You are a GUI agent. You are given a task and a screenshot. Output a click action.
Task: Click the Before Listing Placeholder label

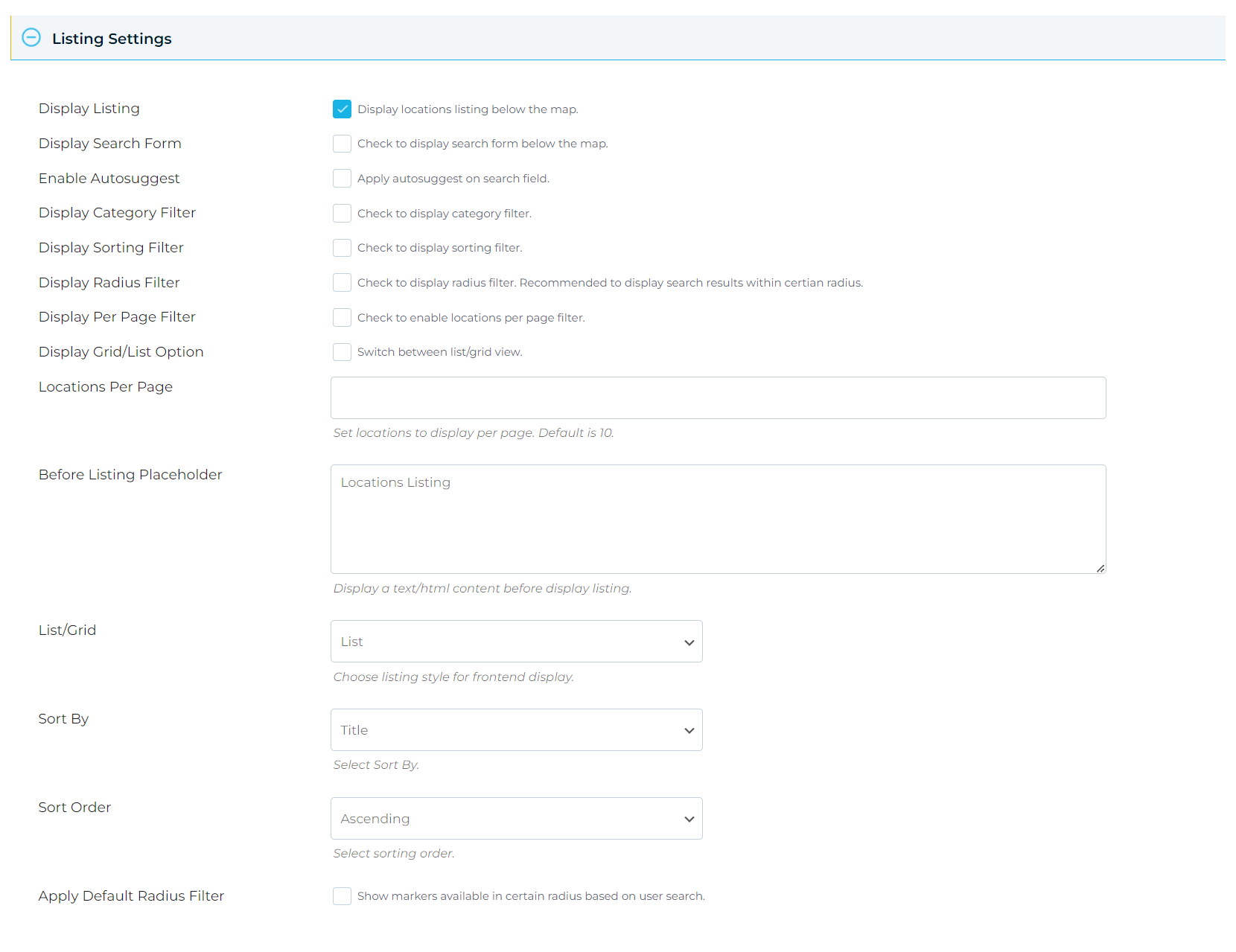tap(130, 475)
